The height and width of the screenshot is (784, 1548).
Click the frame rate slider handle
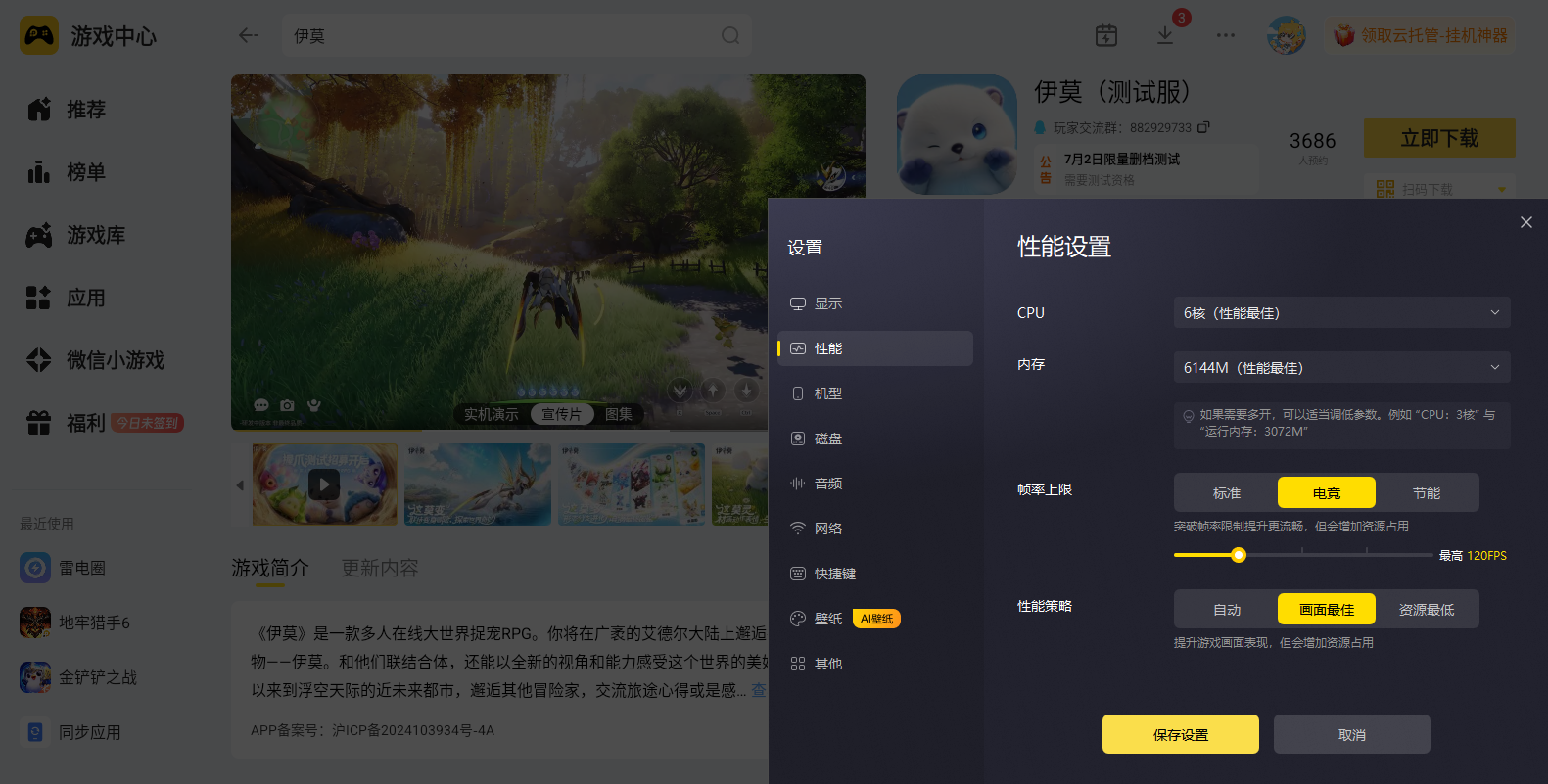[x=1239, y=555]
